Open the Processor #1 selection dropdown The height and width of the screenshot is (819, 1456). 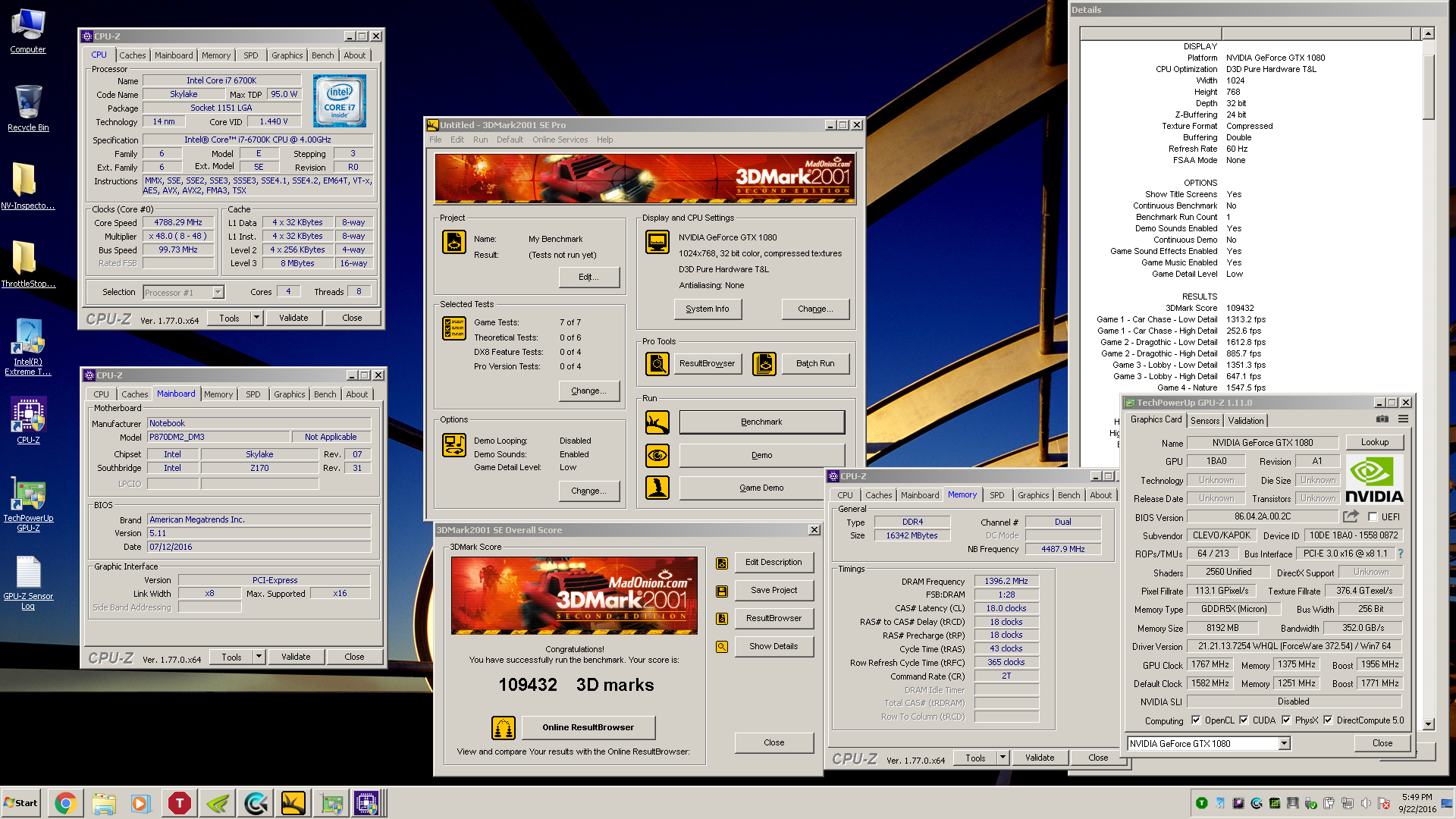[x=218, y=293]
